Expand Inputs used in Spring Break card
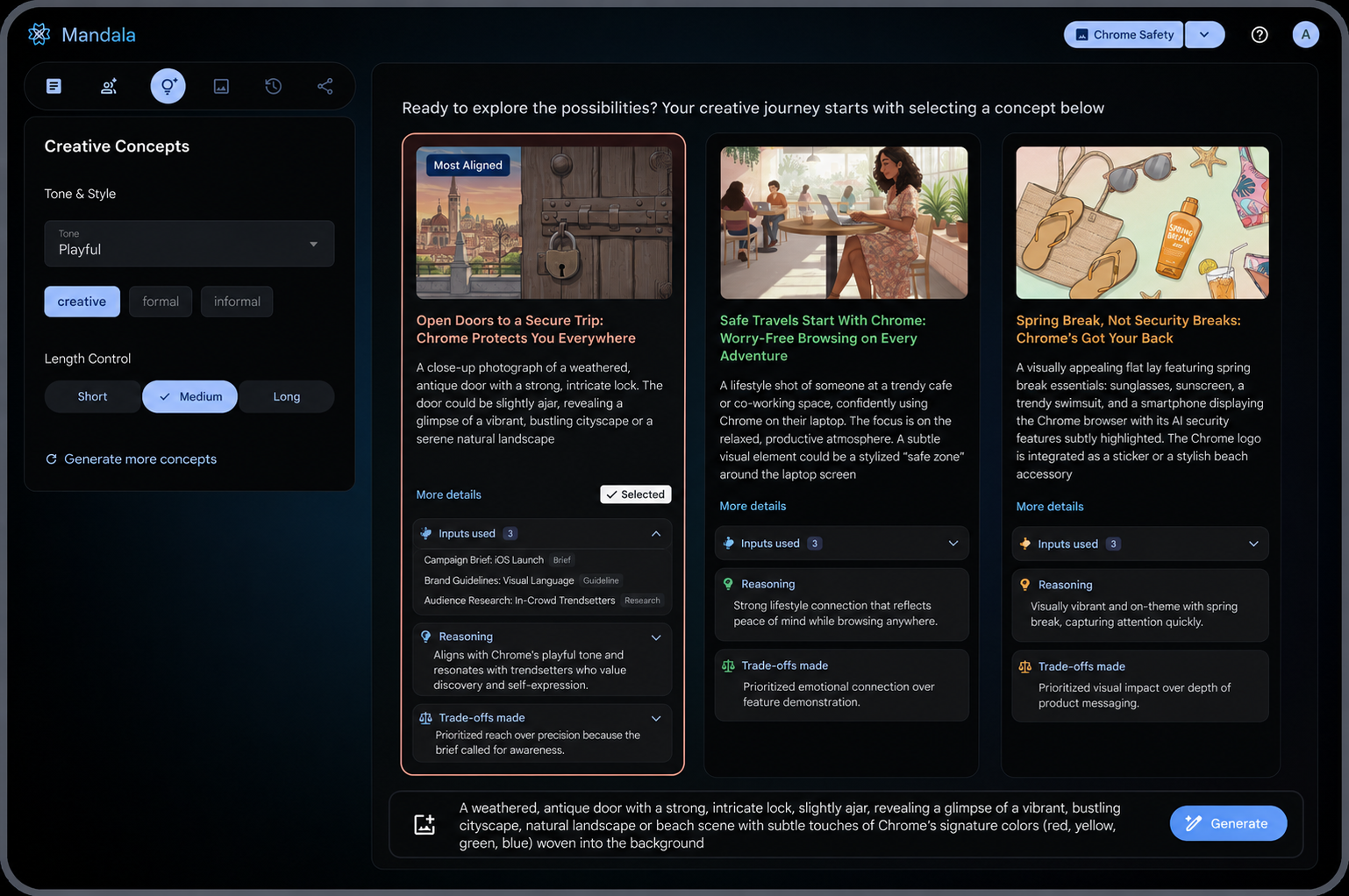The width and height of the screenshot is (1349, 896). (1253, 544)
